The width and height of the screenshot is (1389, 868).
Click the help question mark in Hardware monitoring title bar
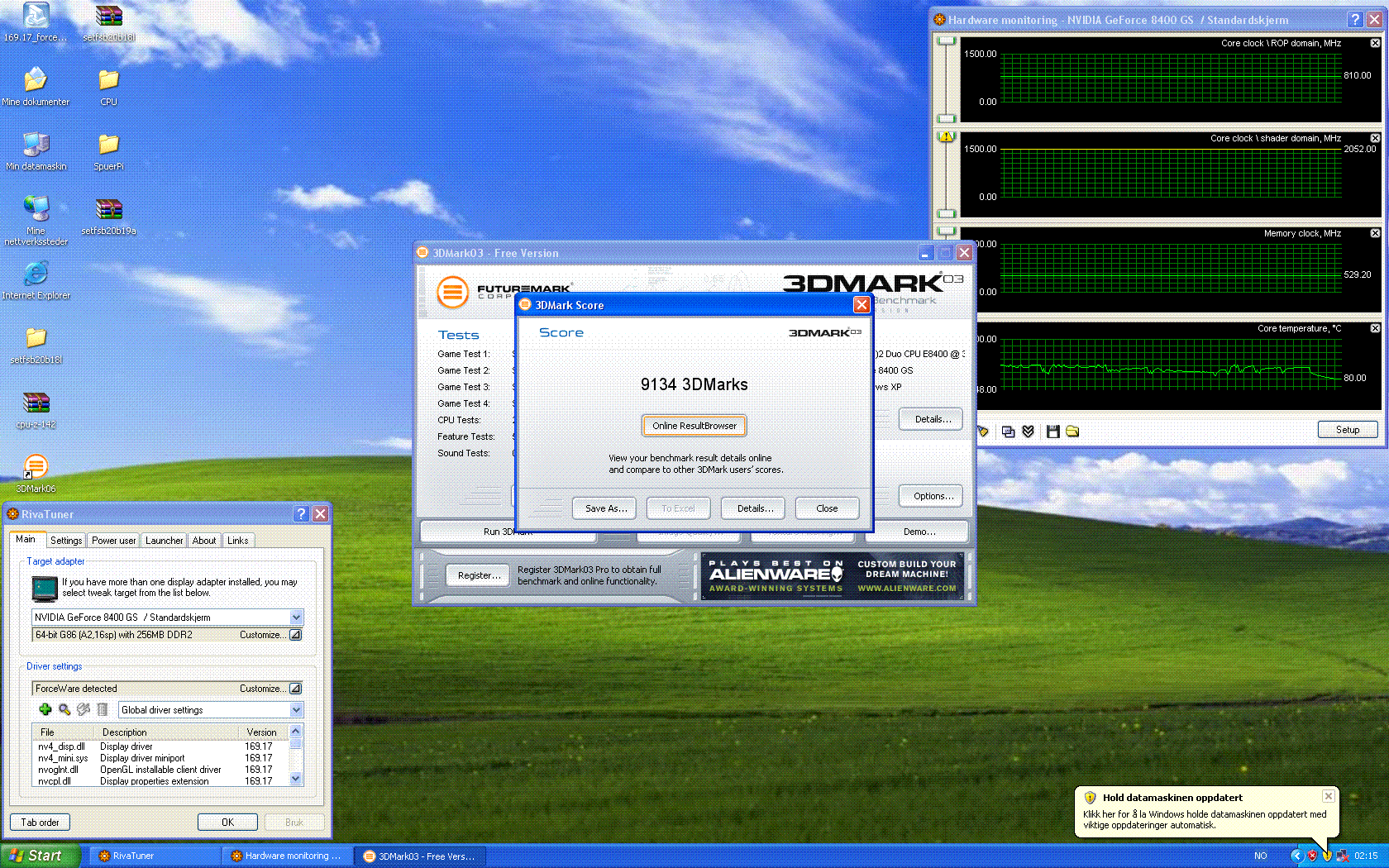(x=1355, y=20)
